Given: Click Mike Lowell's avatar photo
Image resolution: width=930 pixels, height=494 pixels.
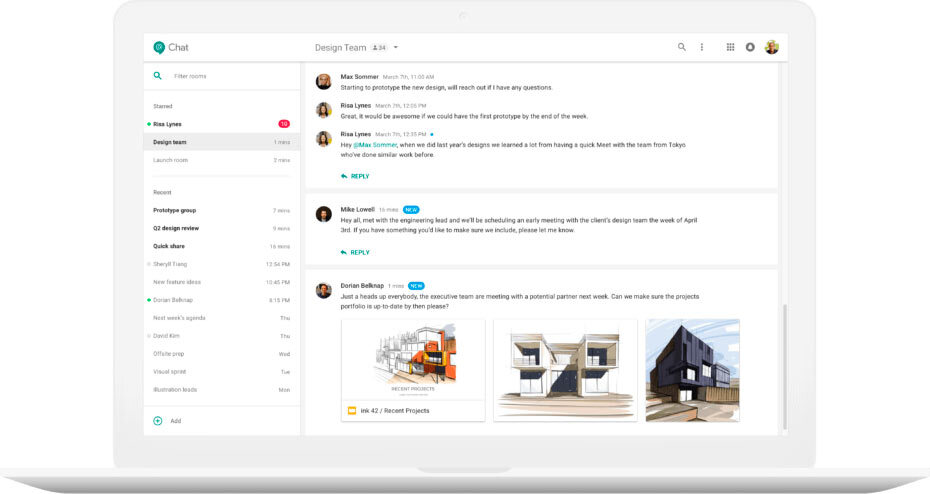Looking at the screenshot, I should (323, 214).
